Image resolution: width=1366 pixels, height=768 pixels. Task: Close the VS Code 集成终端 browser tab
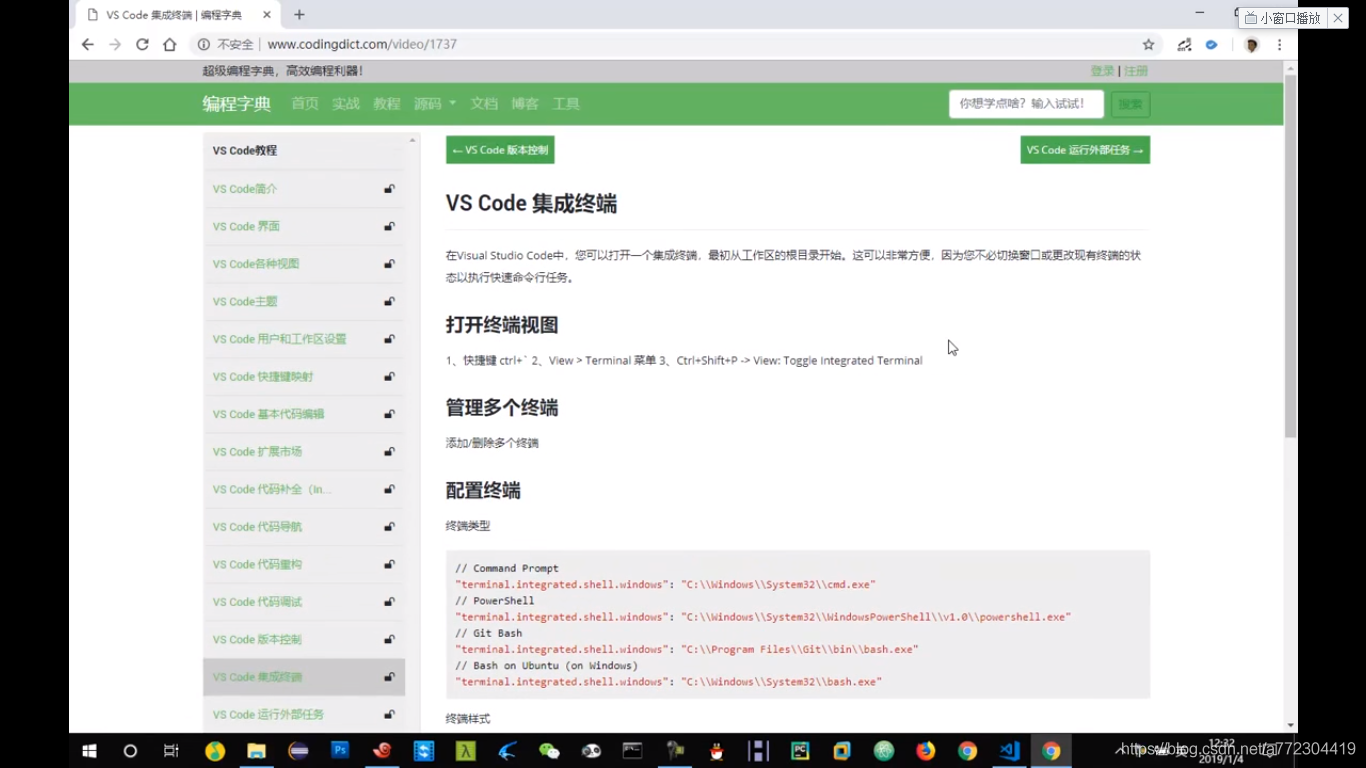pyautogui.click(x=266, y=15)
